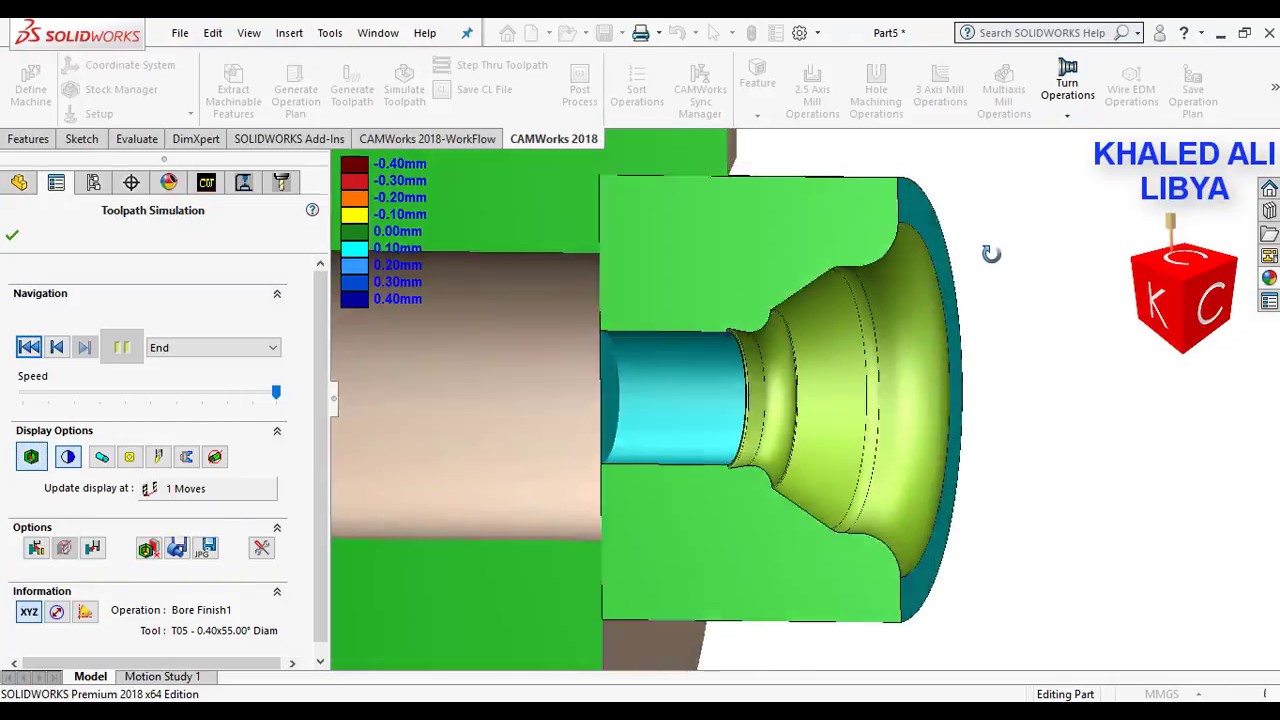This screenshot has height=720, width=1280.
Task: Open the Tools menu
Action: coord(330,33)
